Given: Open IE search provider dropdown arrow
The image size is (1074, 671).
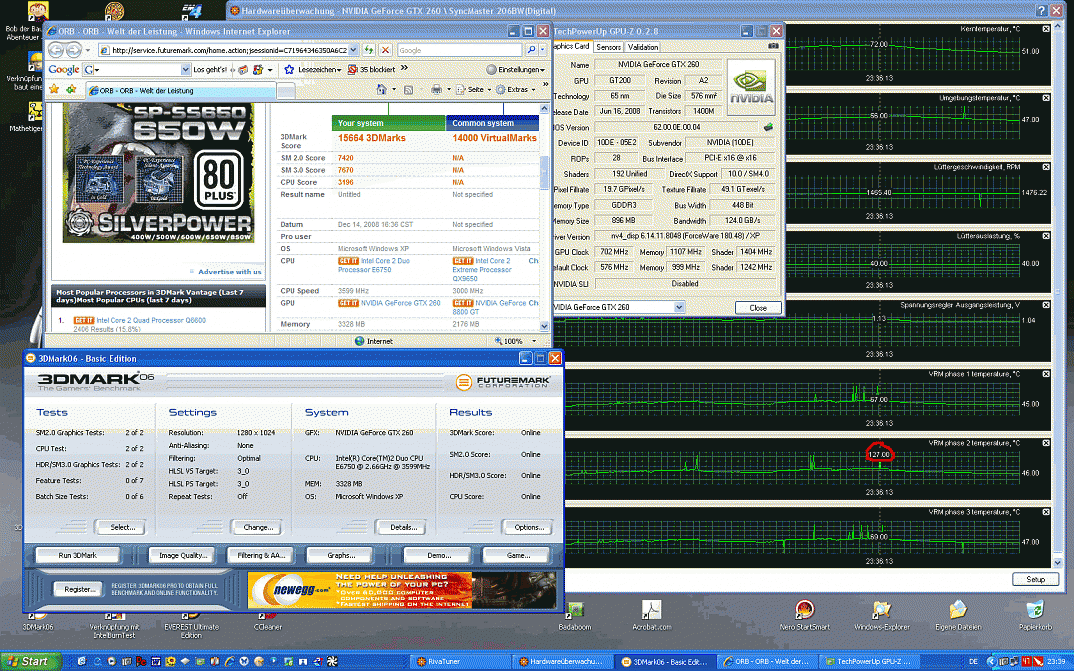Looking at the screenshot, I should (x=542, y=50).
